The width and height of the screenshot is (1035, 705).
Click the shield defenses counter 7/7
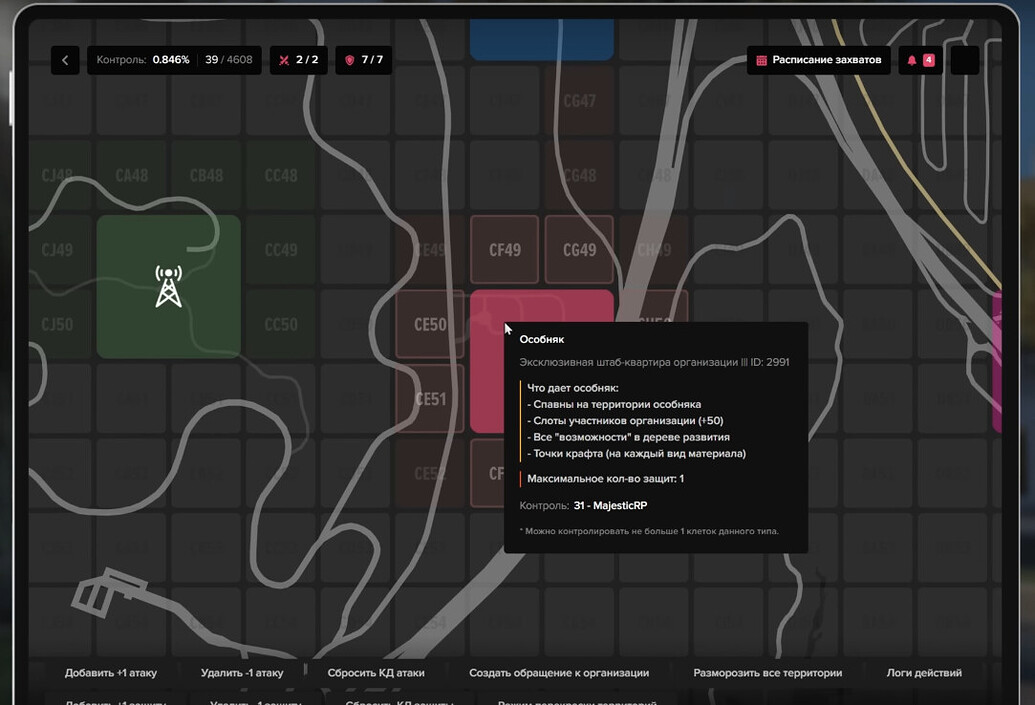pos(364,60)
